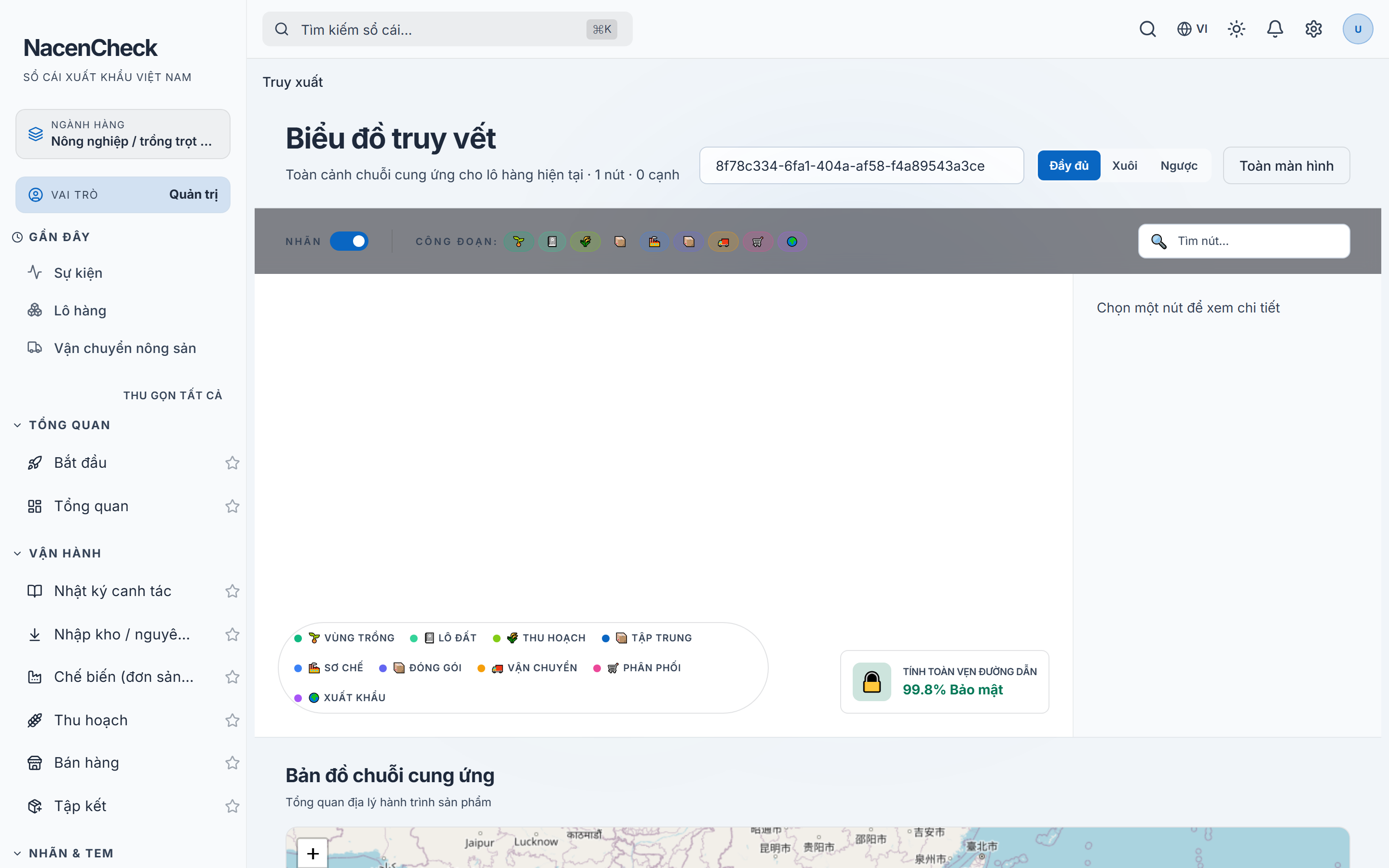This screenshot has width=1389, height=868.
Task: Click the map zoom in plus button
Action: click(x=313, y=853)
